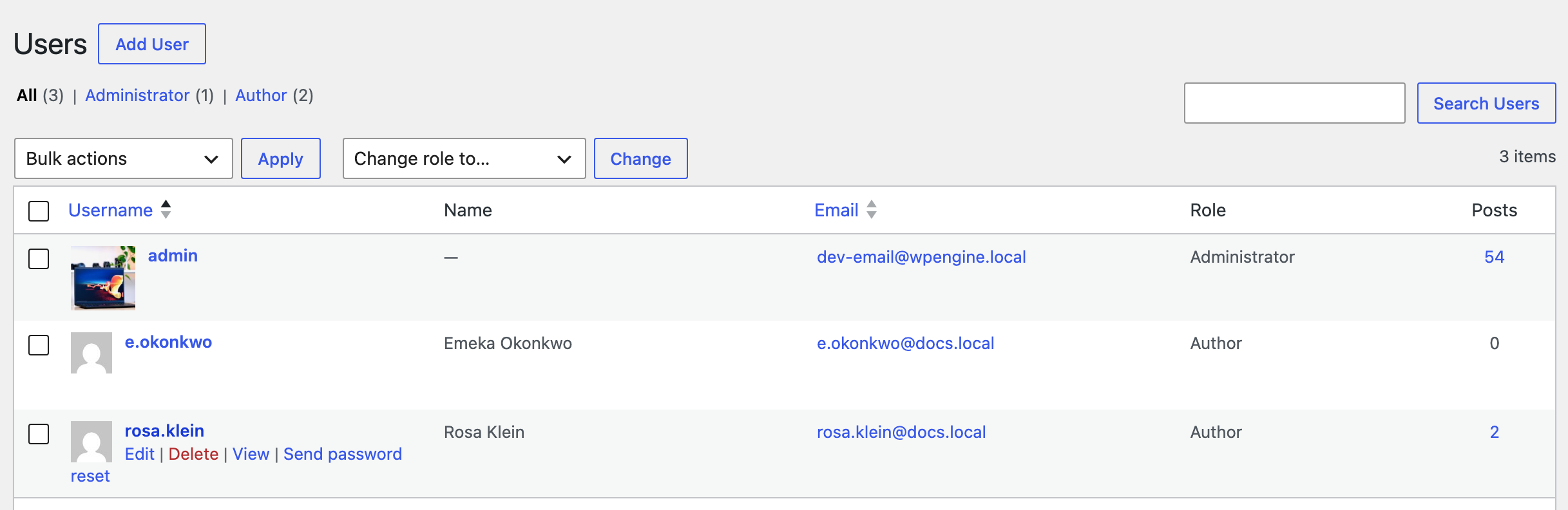Email dev-email@wpengine.local
Image resolution: width=1568 pixels, height=510 pixels.
[921, 257]
